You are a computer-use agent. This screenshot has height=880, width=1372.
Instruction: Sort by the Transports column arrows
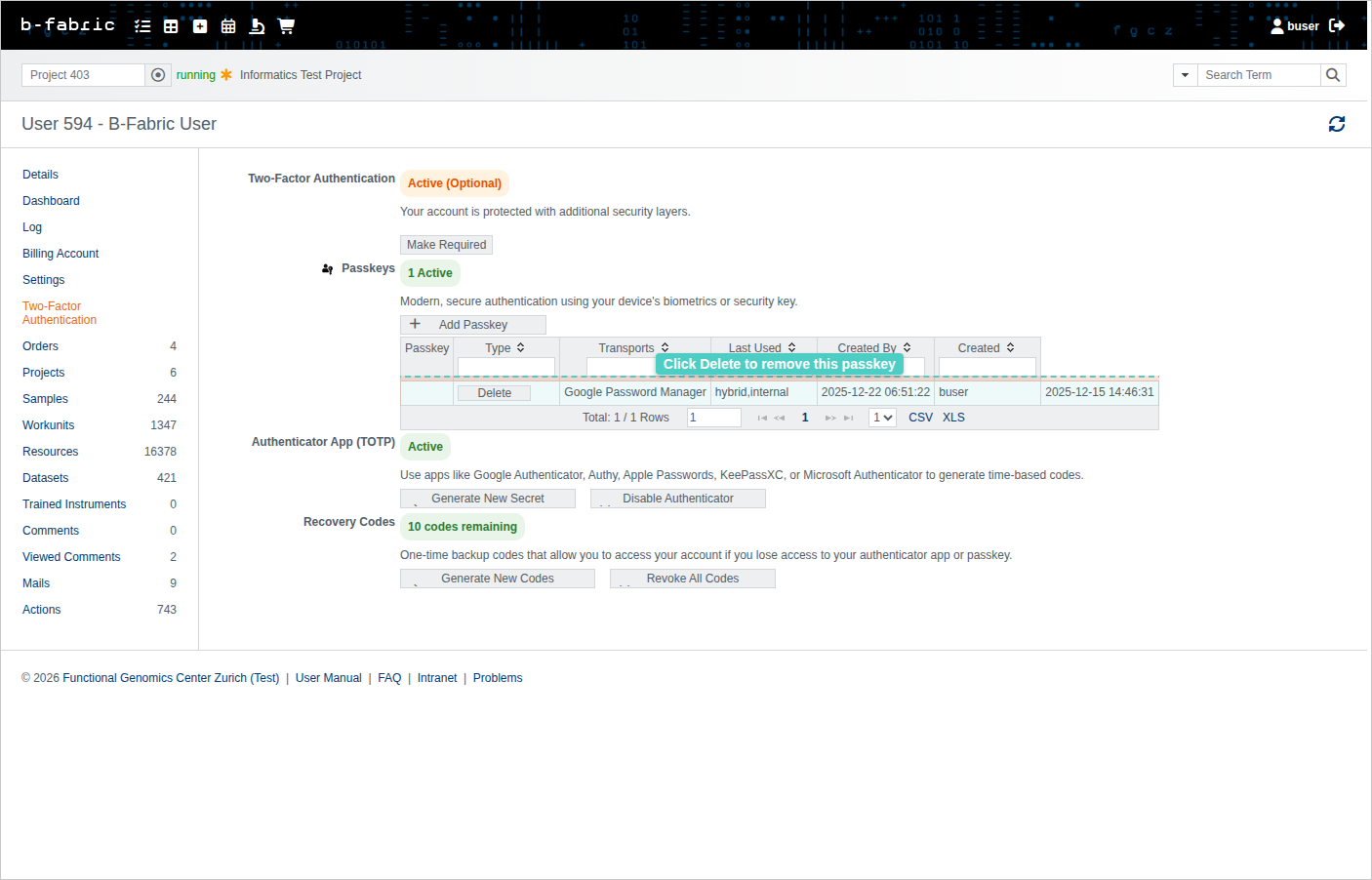click(x=665, y=347)
